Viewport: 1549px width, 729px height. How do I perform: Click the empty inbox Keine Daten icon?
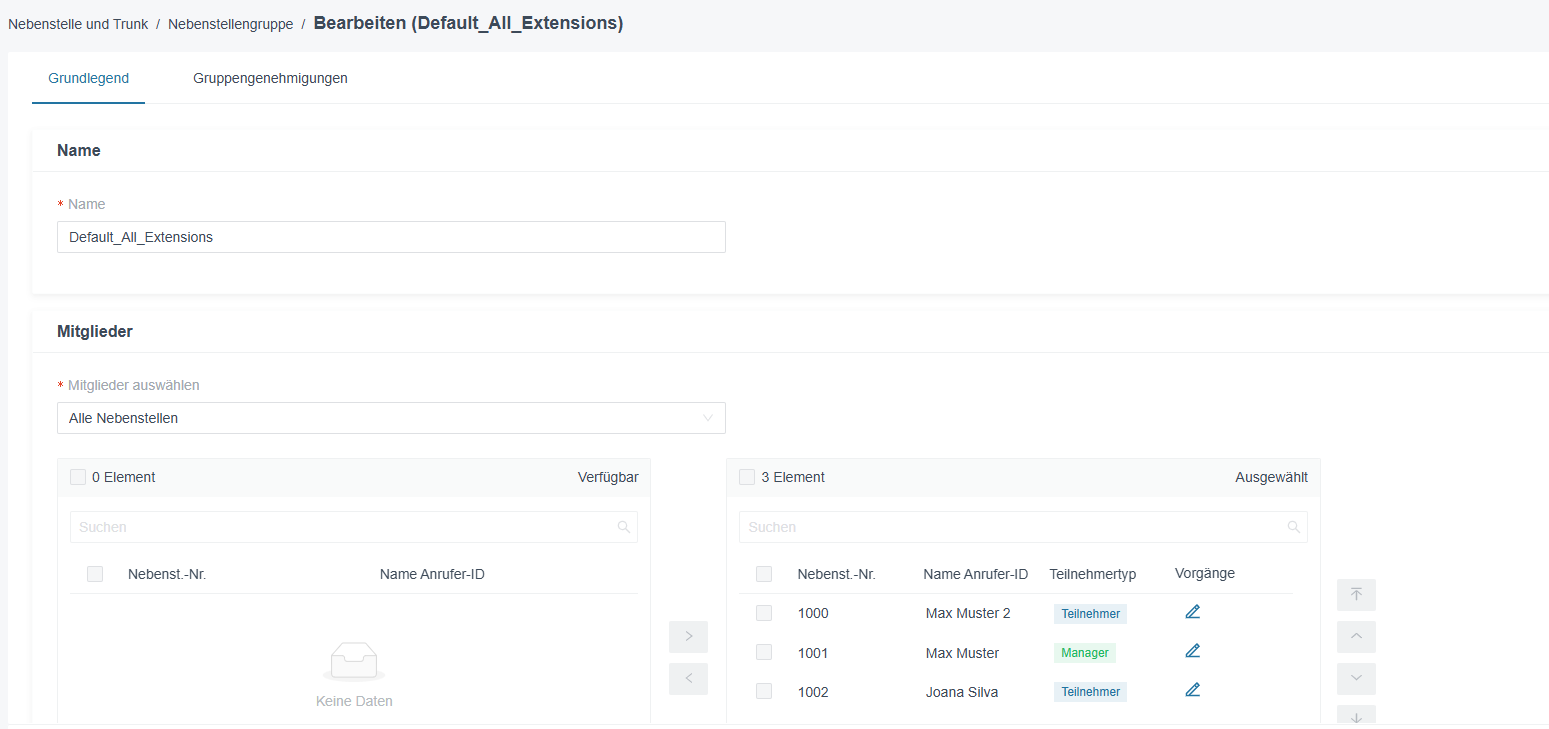point(354,662)
